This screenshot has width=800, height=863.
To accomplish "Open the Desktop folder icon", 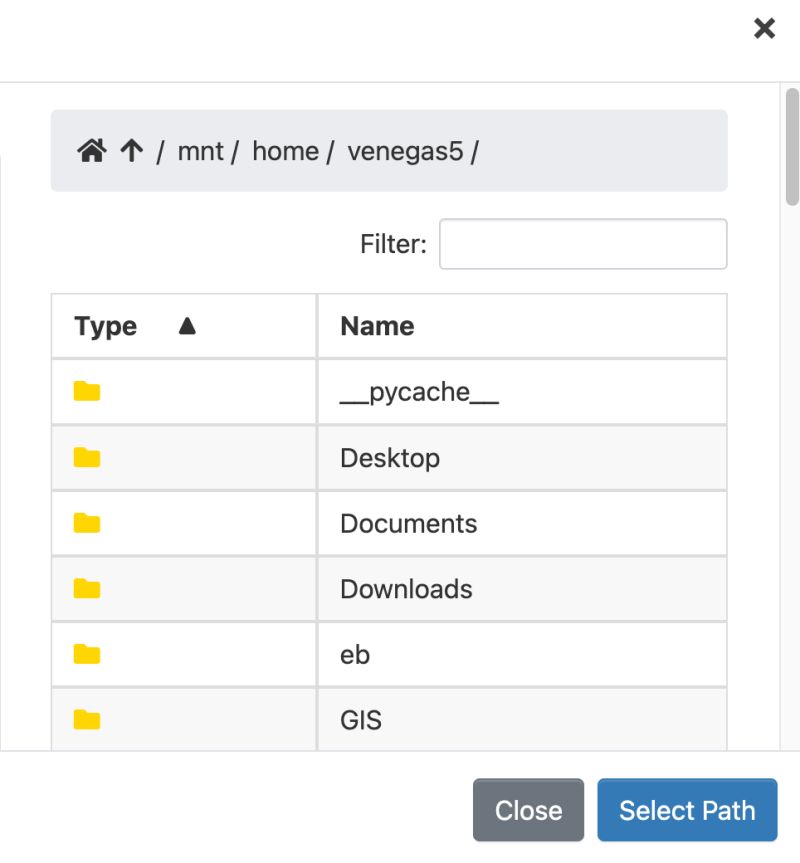I will tap(87, 456).
